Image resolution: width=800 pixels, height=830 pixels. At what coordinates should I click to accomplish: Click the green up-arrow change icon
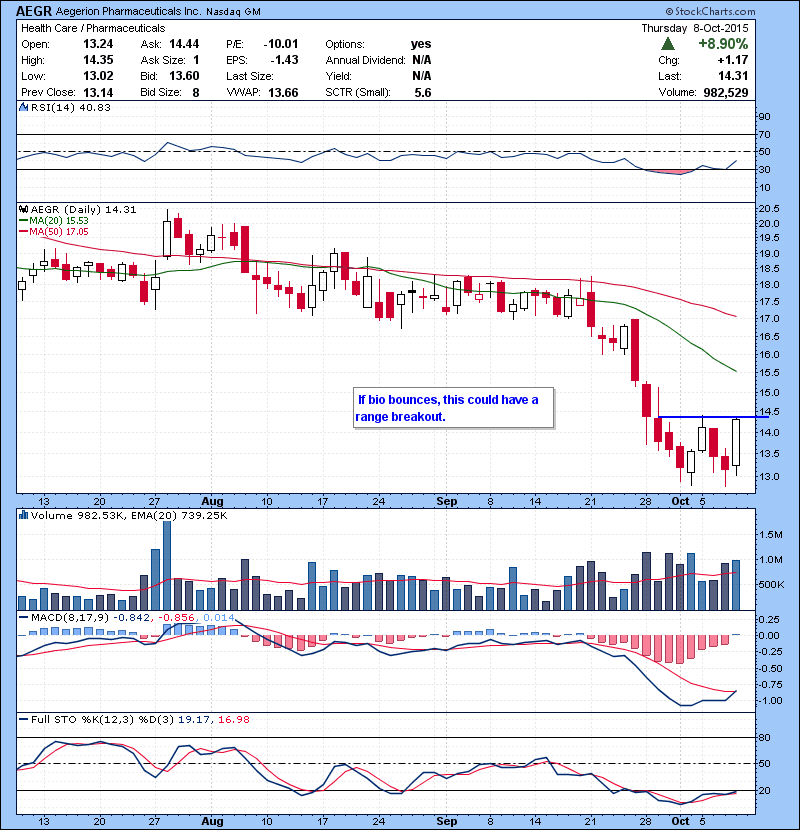point(668,43)
